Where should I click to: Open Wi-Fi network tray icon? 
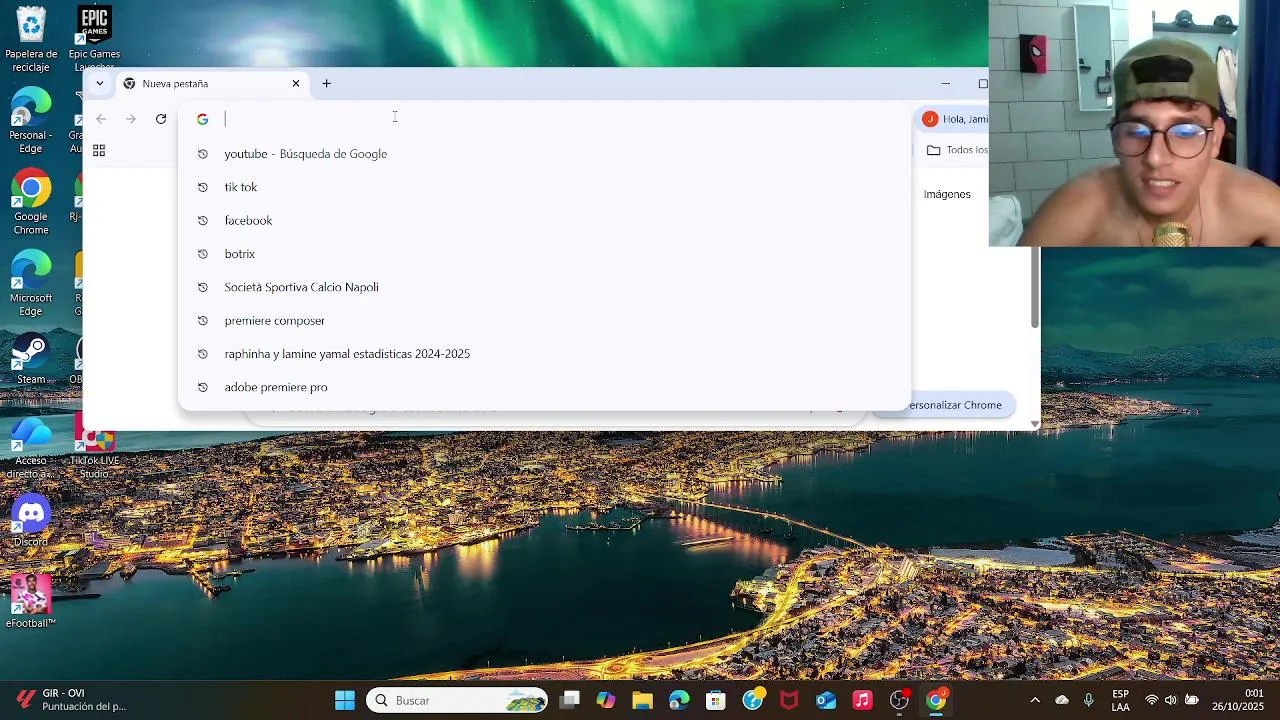pyautogui.click(x=1152, y=700)
